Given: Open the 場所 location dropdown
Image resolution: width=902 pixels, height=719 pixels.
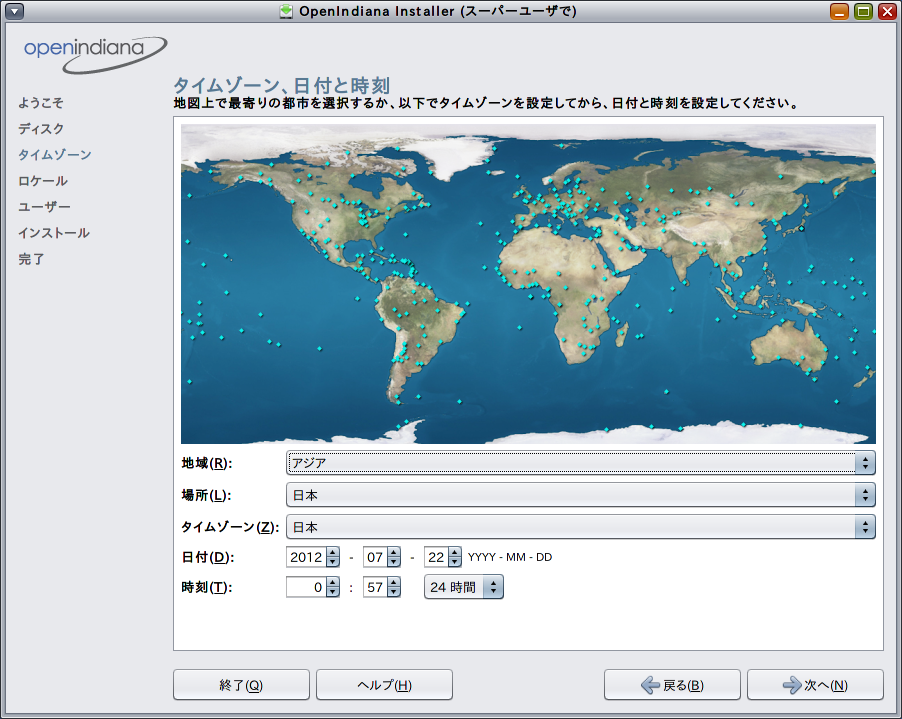Looking at the screenshot, I should (580, 495).
